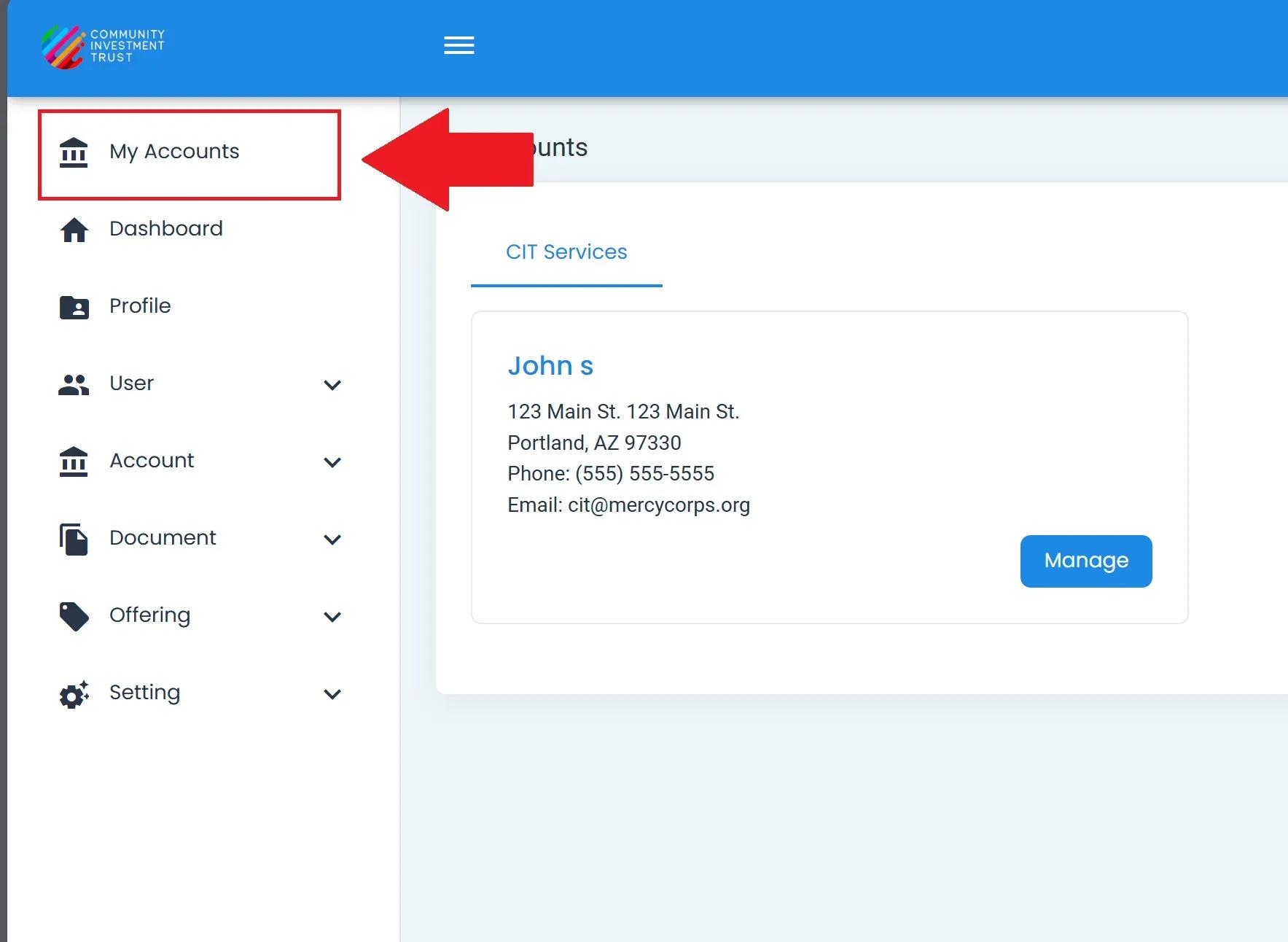Click the Community Investment Trust logo
The image size is (1288, 942).
pos(103,46)
